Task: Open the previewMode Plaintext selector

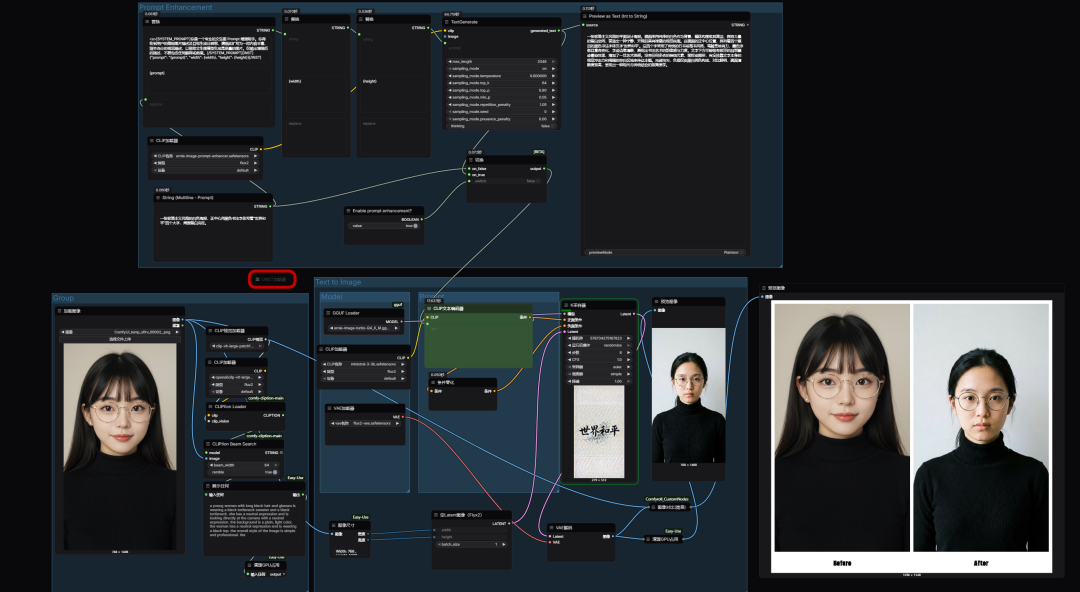Action: (665, 252)
